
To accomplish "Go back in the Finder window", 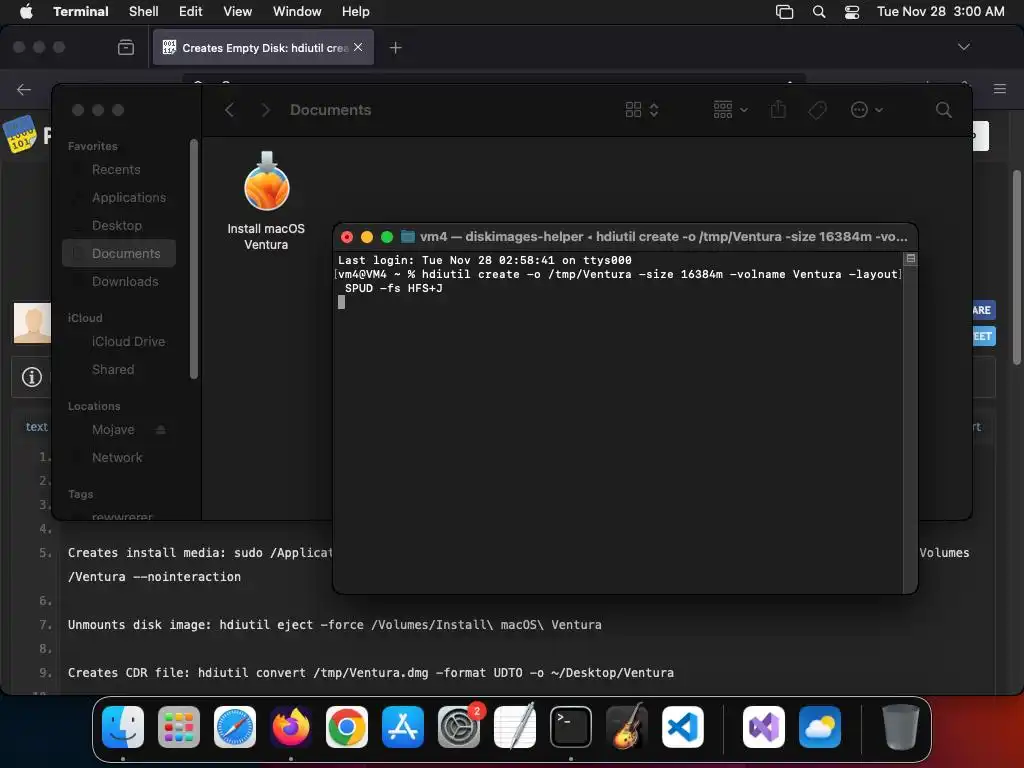I will [229, 110].
